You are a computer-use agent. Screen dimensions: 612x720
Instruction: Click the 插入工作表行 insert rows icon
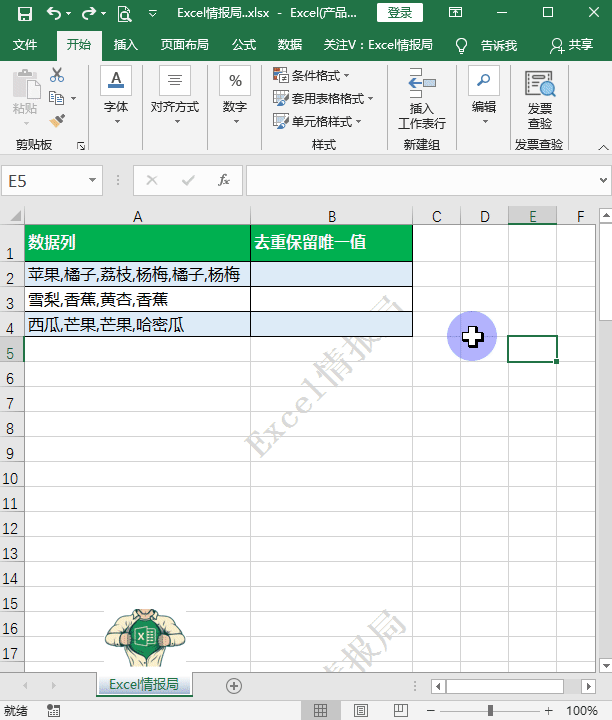422,100
